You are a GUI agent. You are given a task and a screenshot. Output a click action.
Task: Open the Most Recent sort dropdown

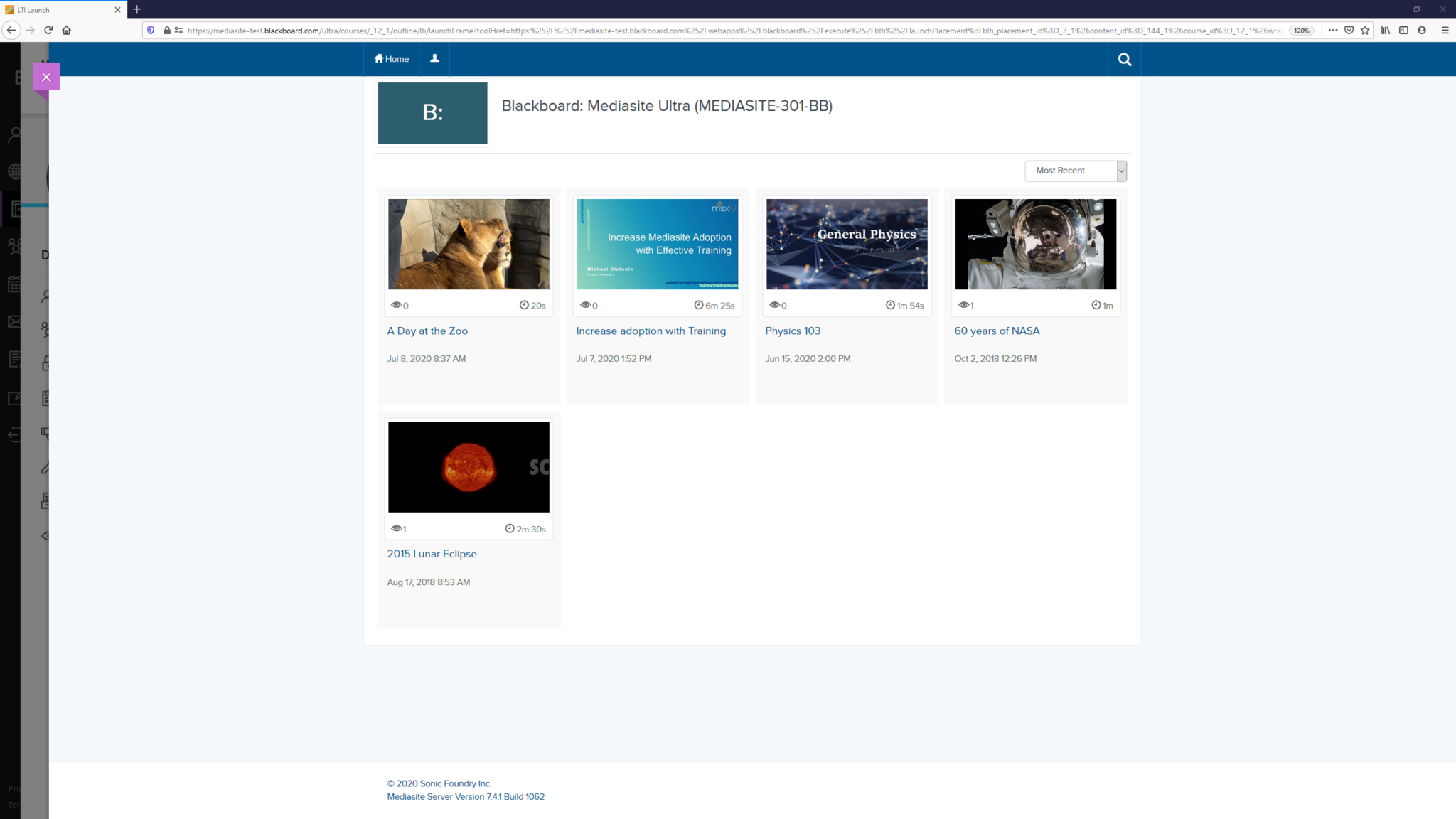coord(1076,171)
